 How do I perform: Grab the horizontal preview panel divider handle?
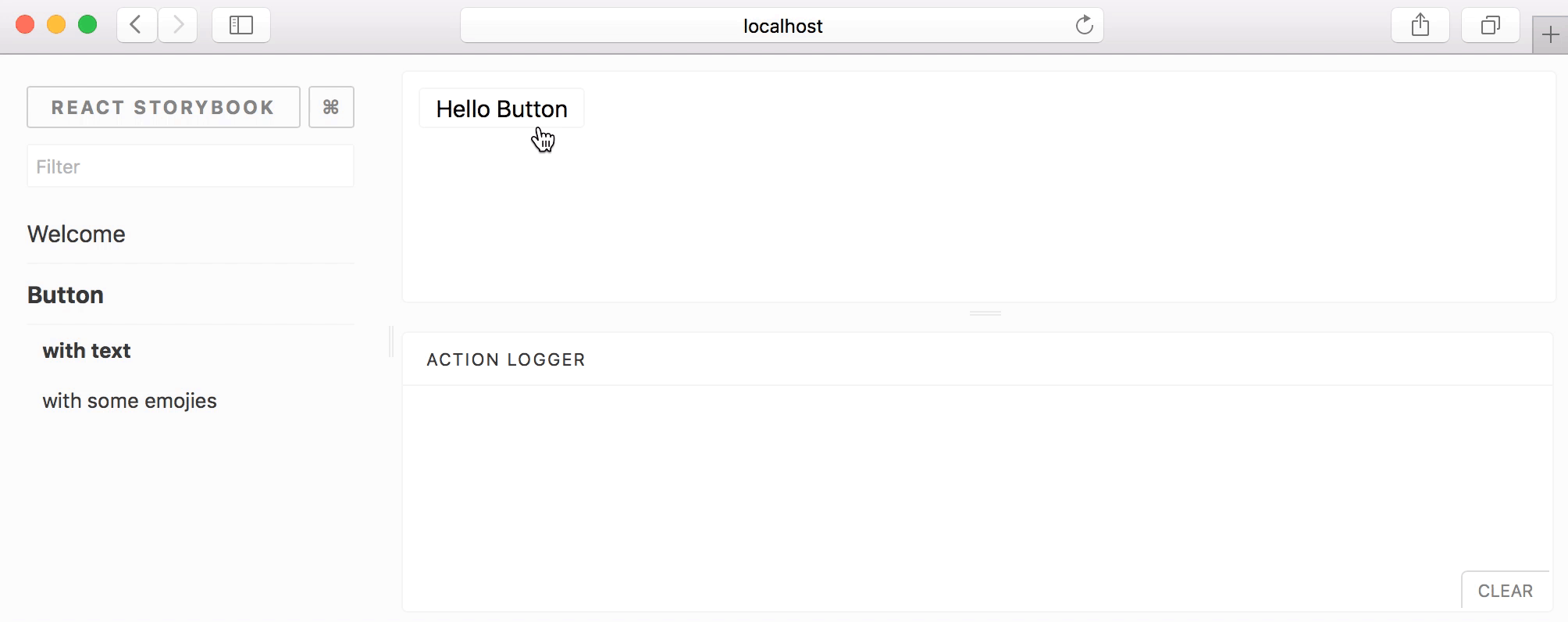[x=985, y=313]
